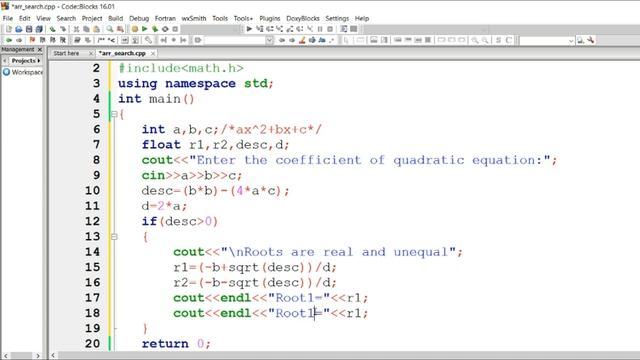The width and height of the screenshot is (640, 360).
Task: Cut the selected text
Action: pyautogui.click(x=76, y=29)
